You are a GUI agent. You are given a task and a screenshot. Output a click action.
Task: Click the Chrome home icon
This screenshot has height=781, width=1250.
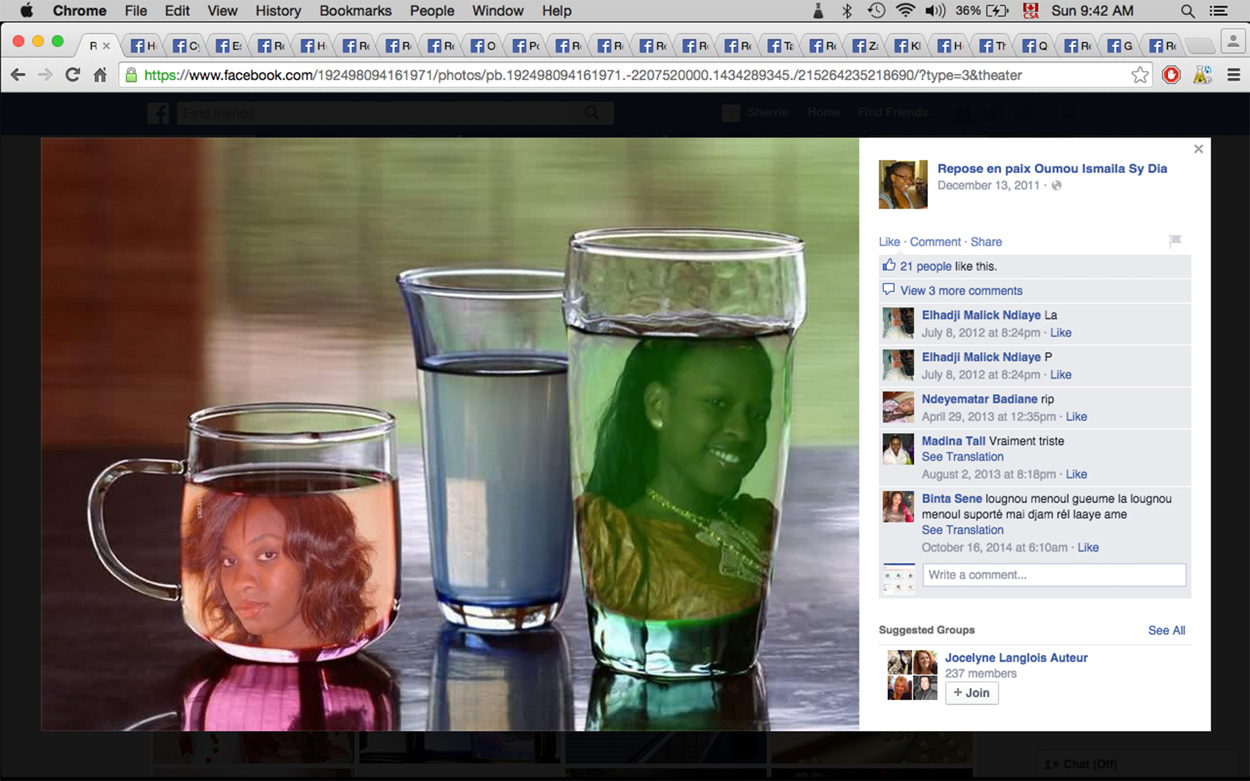pos(100,75)
